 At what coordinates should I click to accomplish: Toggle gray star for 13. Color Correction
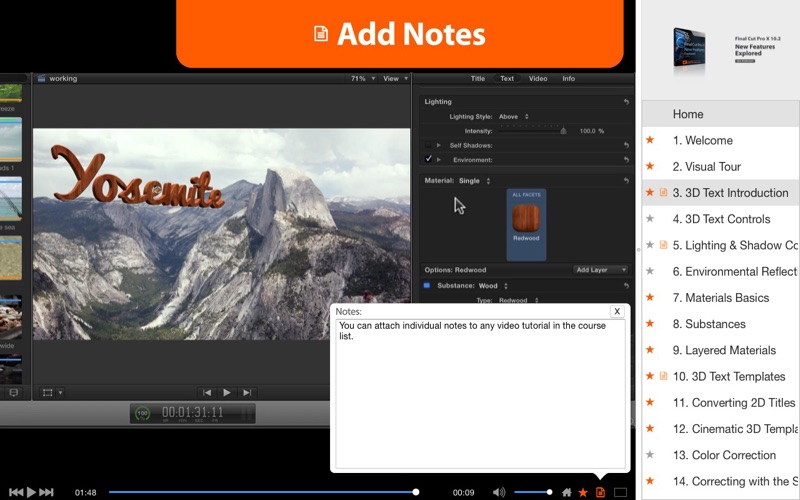[x=650, y=454]
